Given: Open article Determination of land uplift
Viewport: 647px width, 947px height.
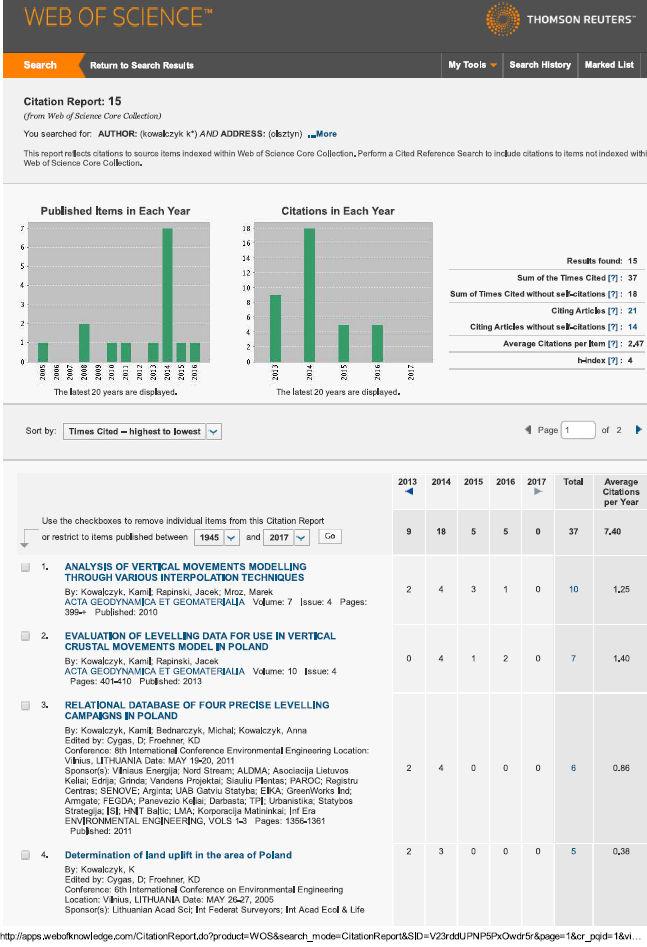Looking at the screenshot, I should click(x=178, y=855).
